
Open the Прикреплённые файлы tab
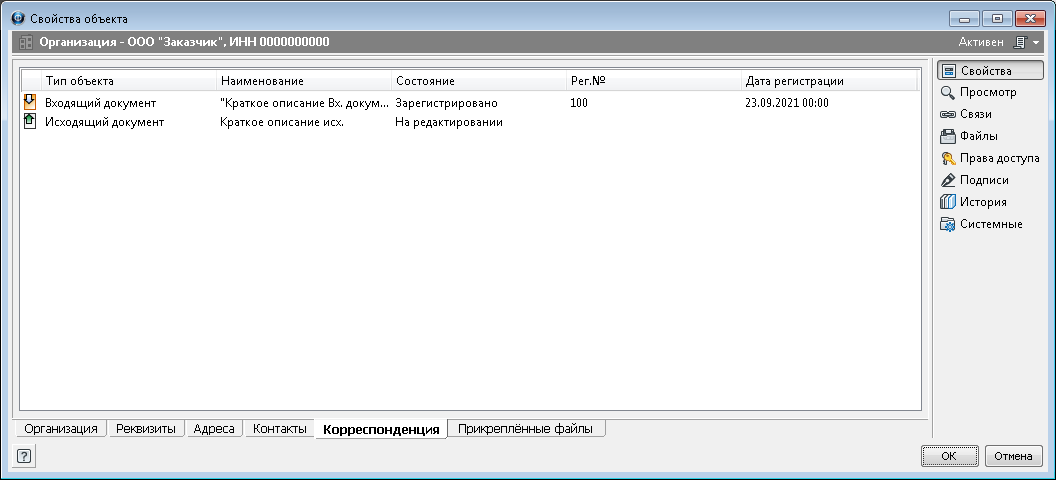click(x=525, y=429)
